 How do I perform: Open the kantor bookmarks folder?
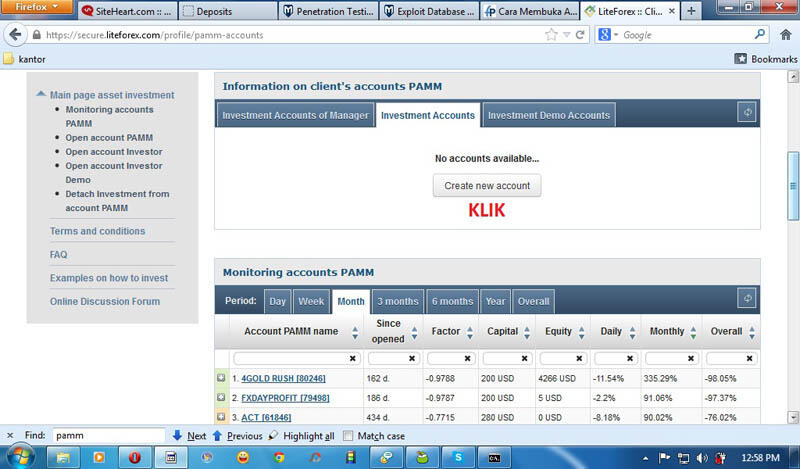[24, 59]
